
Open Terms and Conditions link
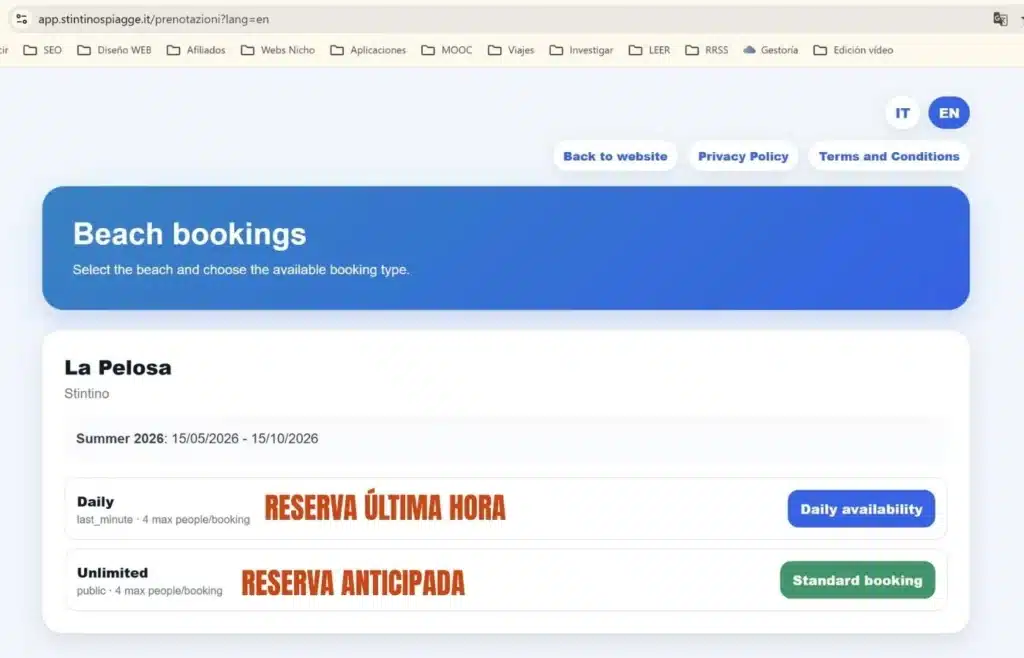tap(889, 156)
